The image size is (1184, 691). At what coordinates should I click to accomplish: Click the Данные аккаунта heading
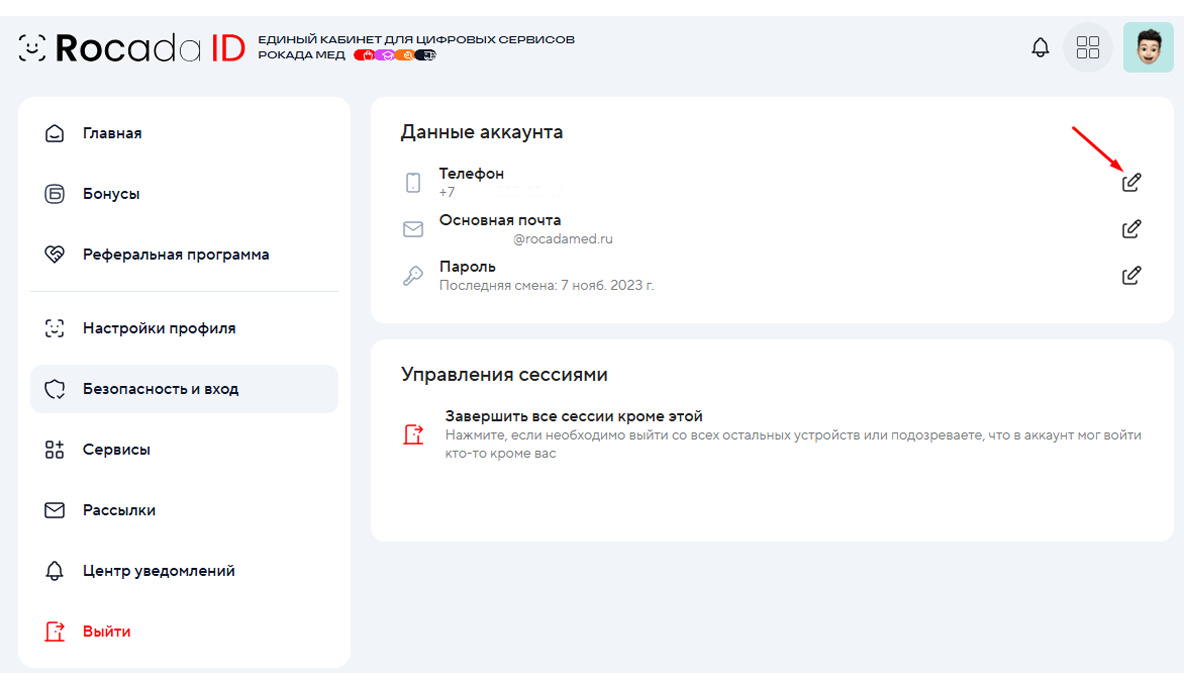click(x=482, y=132)
